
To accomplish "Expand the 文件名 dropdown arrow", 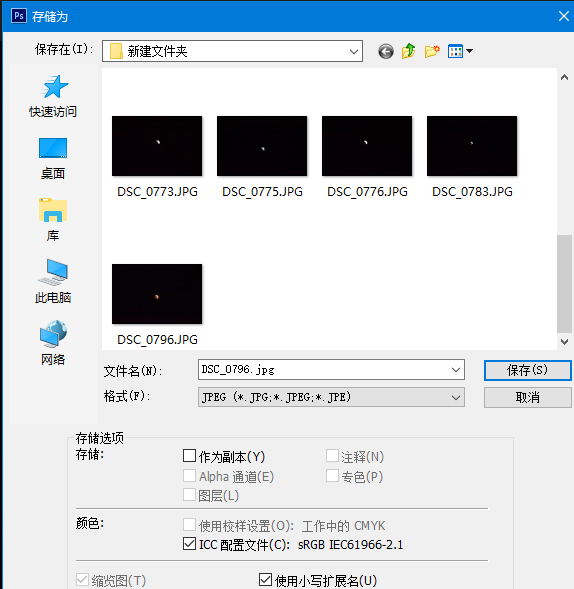I will pyautogui.click(x=456, y=370).
